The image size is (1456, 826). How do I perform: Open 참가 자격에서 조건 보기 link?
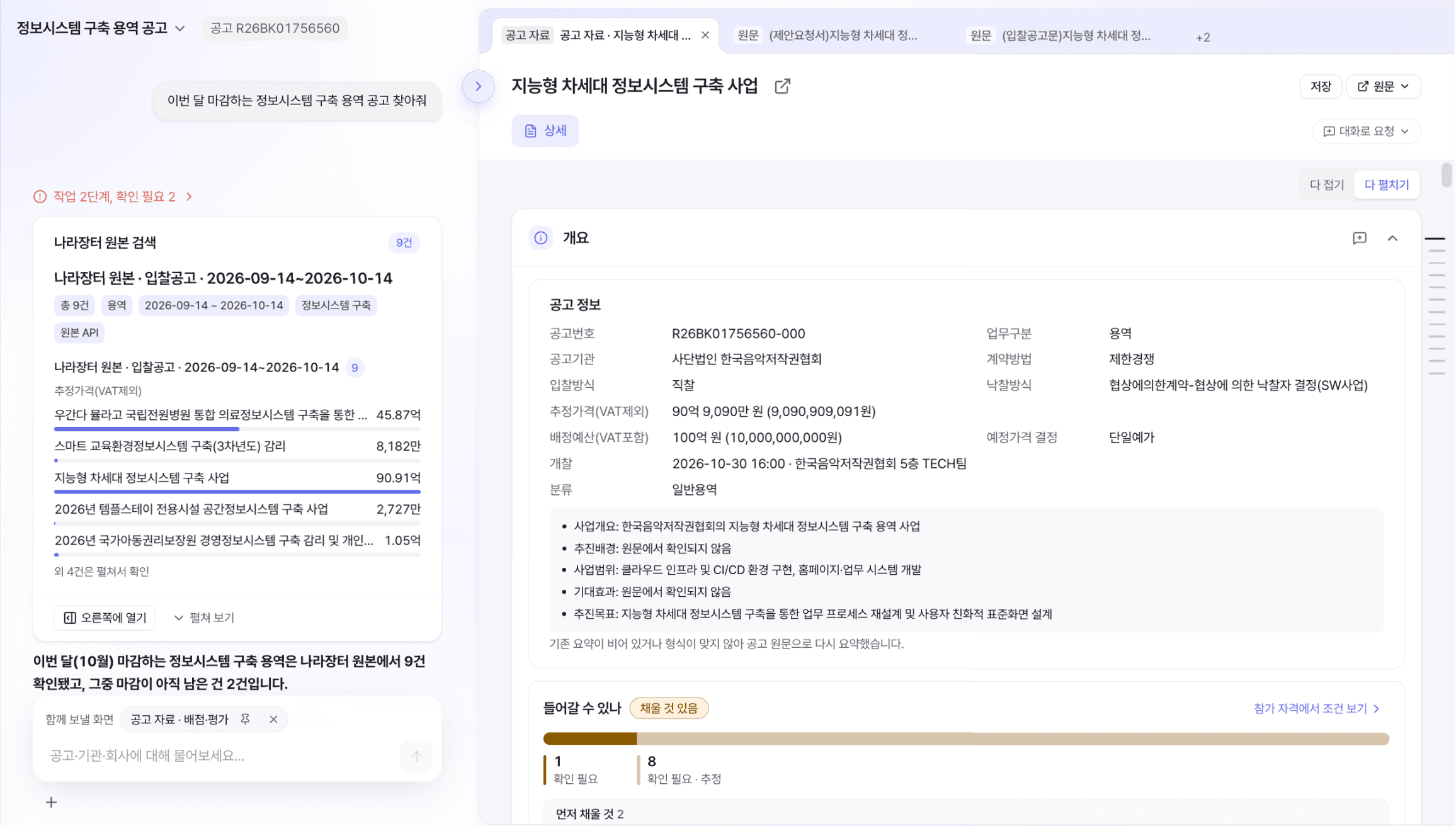1316,708
